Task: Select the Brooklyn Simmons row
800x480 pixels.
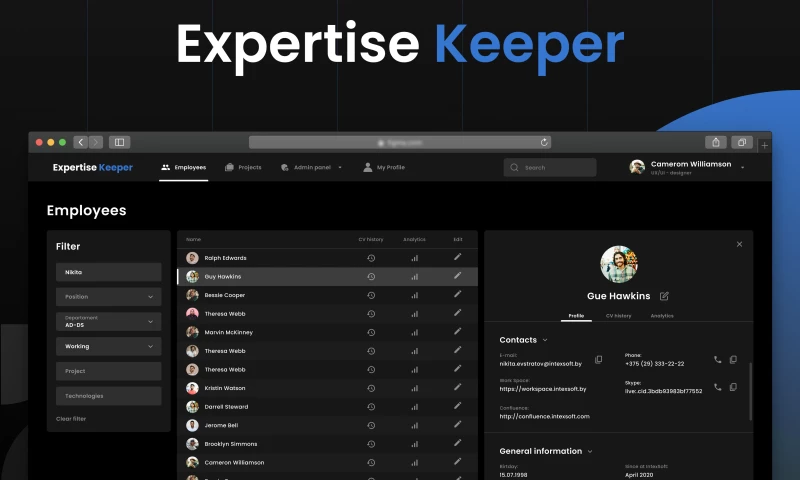Action: (327, 444)
